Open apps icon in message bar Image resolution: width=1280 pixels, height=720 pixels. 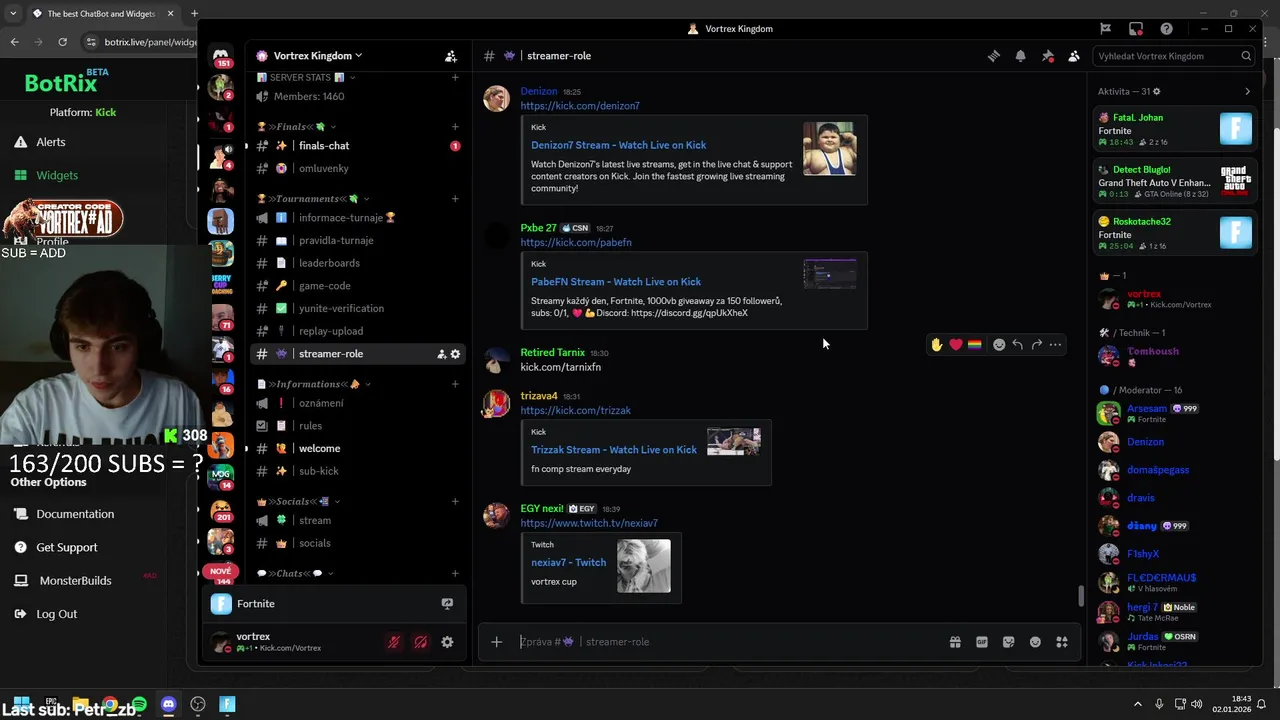[1062, 642]
